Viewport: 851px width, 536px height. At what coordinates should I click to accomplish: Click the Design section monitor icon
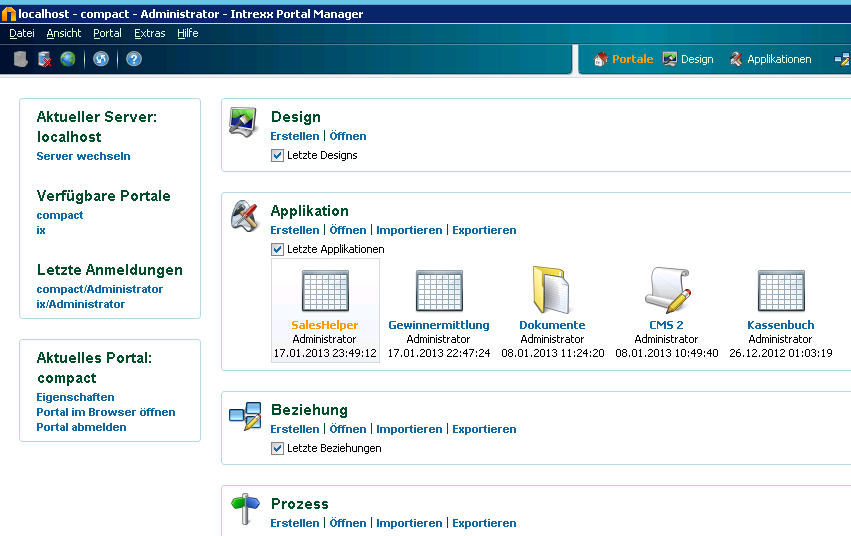pos(243,122)
